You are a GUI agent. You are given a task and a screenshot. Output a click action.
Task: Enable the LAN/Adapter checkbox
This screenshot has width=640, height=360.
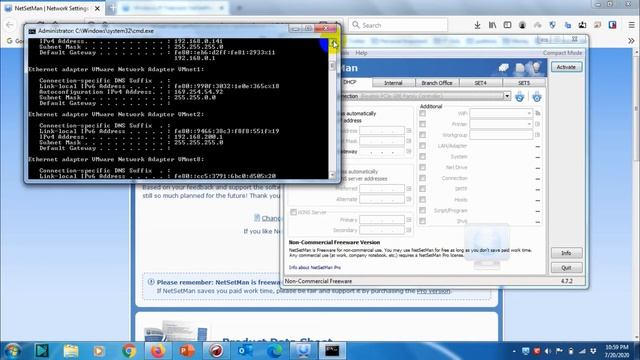[x=422, y=146]
